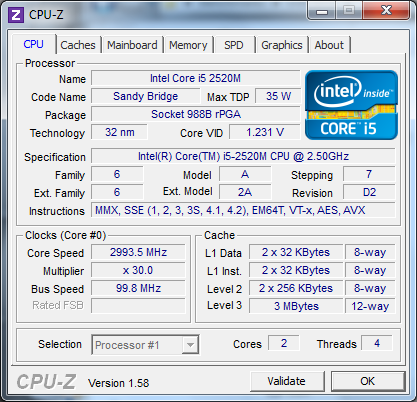Click the maximize button in the title bar

coord(349,11)
